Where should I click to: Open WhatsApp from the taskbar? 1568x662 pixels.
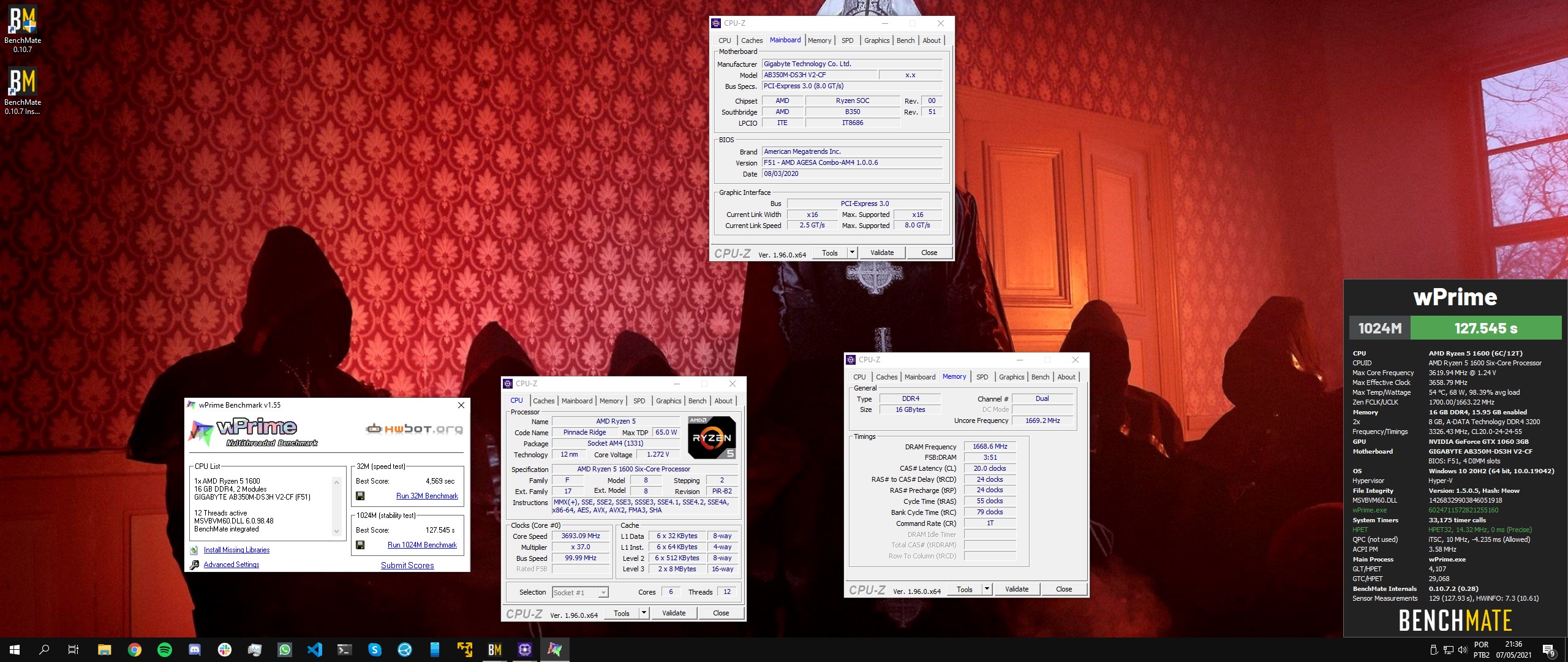[x=285, y=650]
